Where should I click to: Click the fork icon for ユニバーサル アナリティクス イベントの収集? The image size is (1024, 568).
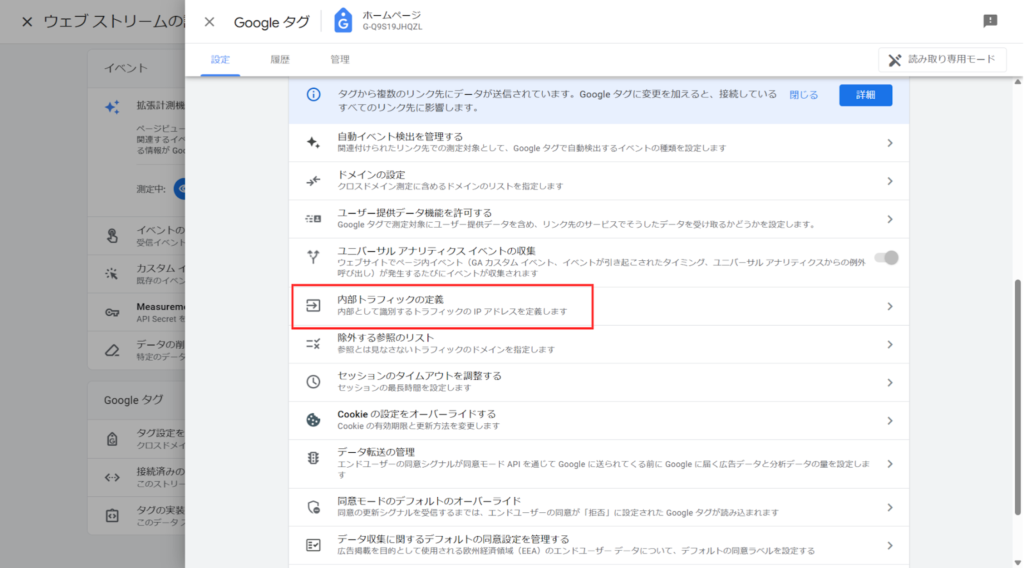[313, 257]
